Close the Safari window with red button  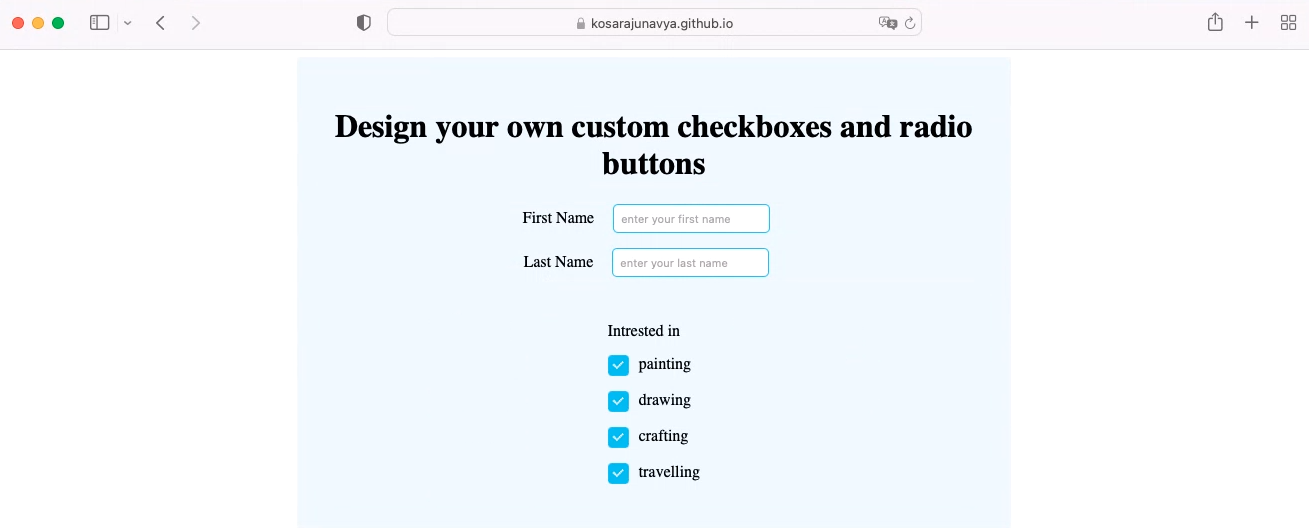tap(18, 23)
